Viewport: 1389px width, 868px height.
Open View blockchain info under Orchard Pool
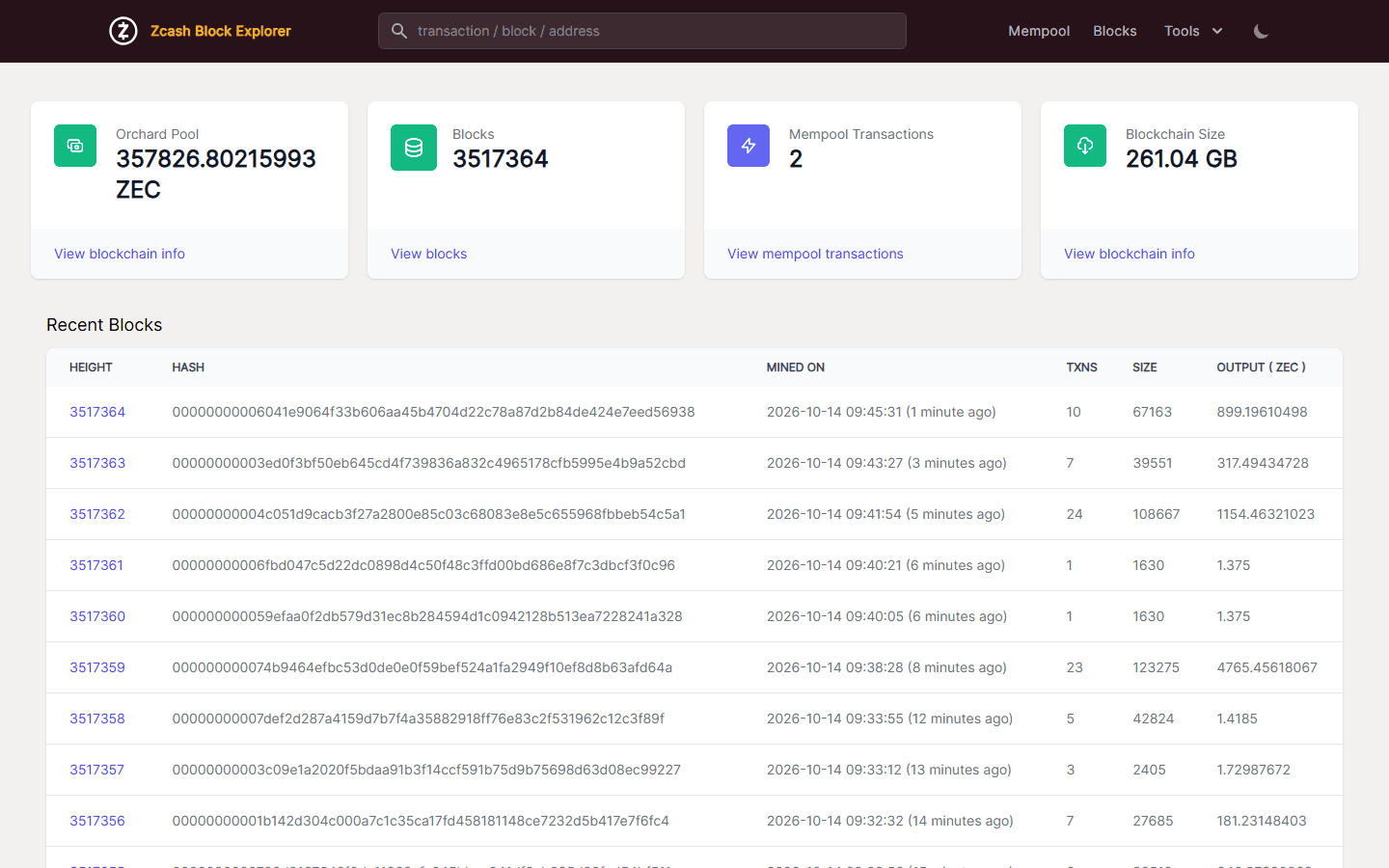(120, 254)
